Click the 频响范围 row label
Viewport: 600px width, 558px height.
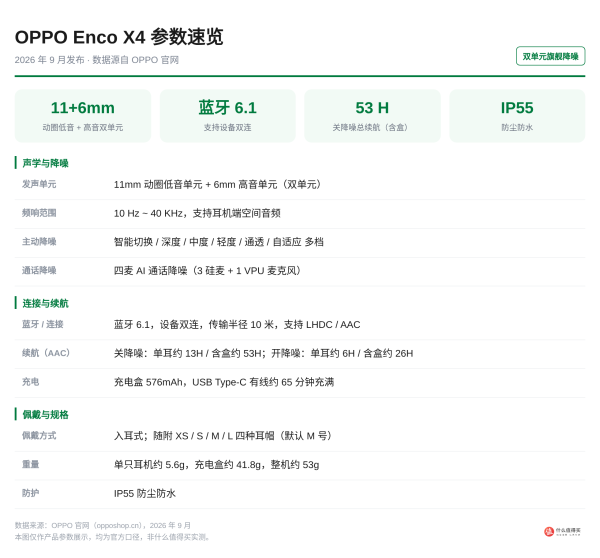coord(39,213)
